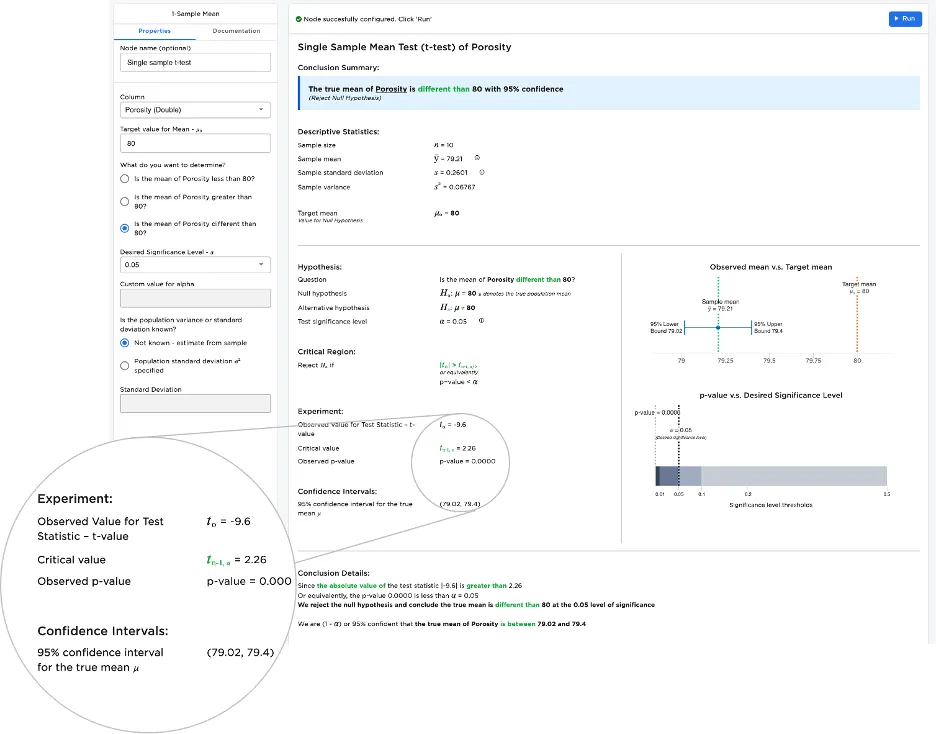Screen dimensions: 936x734
Task: Click the green success checkmark icon
Action: pos(299,19)
